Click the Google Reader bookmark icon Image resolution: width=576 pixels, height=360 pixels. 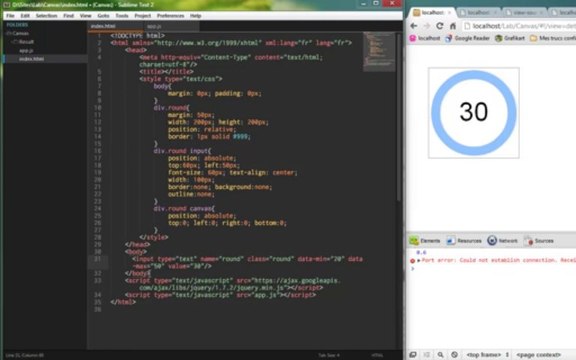449,38
